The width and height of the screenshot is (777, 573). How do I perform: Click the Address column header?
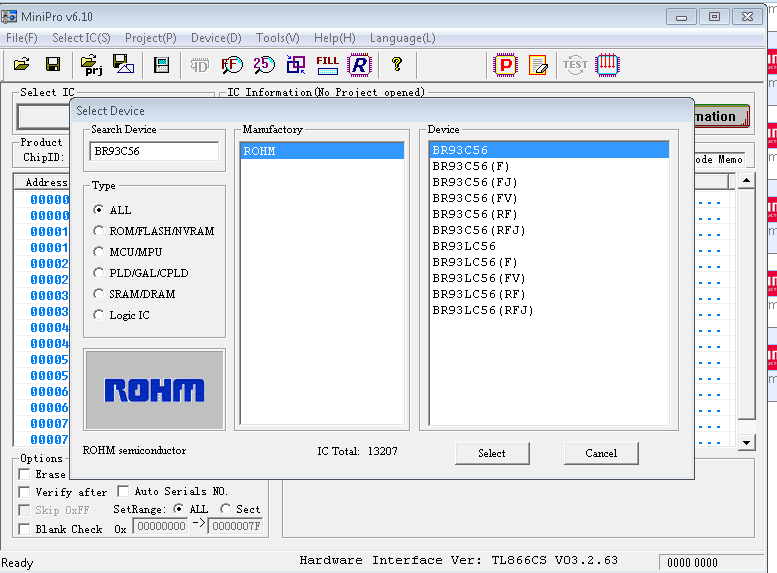coord(43,182)
